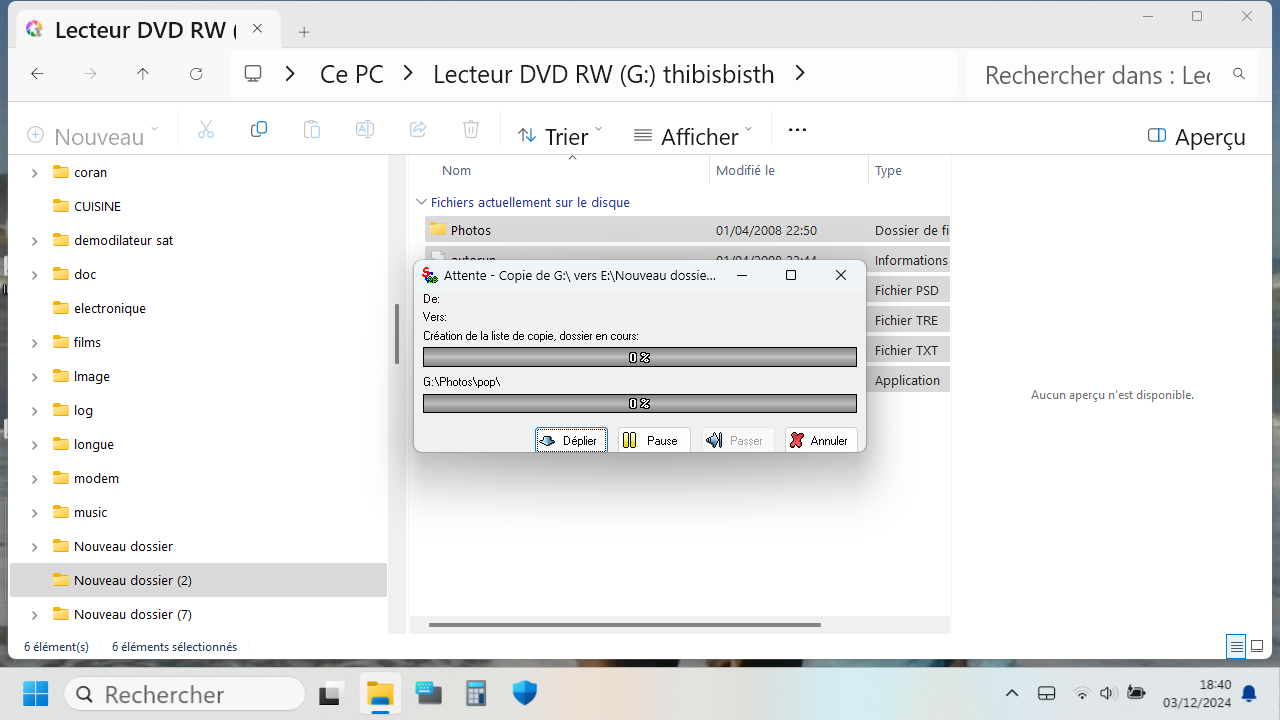
Task: Expand the coran folder in the tree
Action: pyautogui.click(x=34, y=173)
